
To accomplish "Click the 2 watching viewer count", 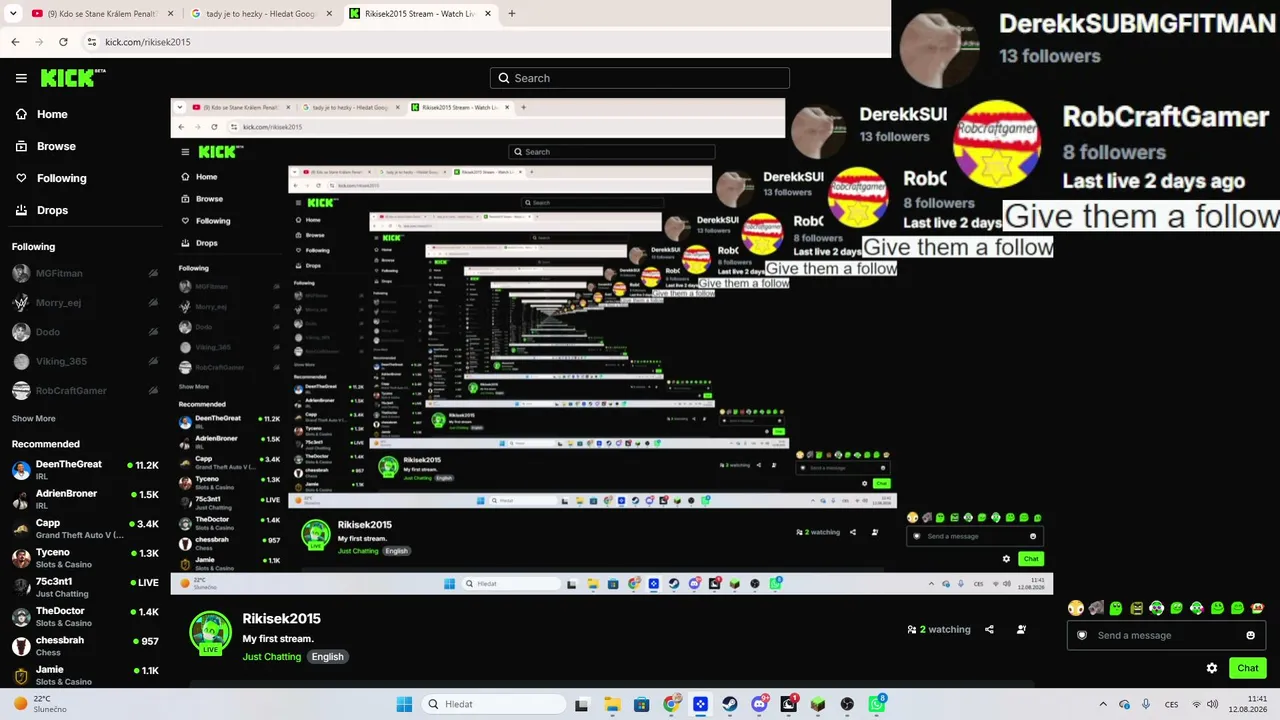I will coord(939,630).
